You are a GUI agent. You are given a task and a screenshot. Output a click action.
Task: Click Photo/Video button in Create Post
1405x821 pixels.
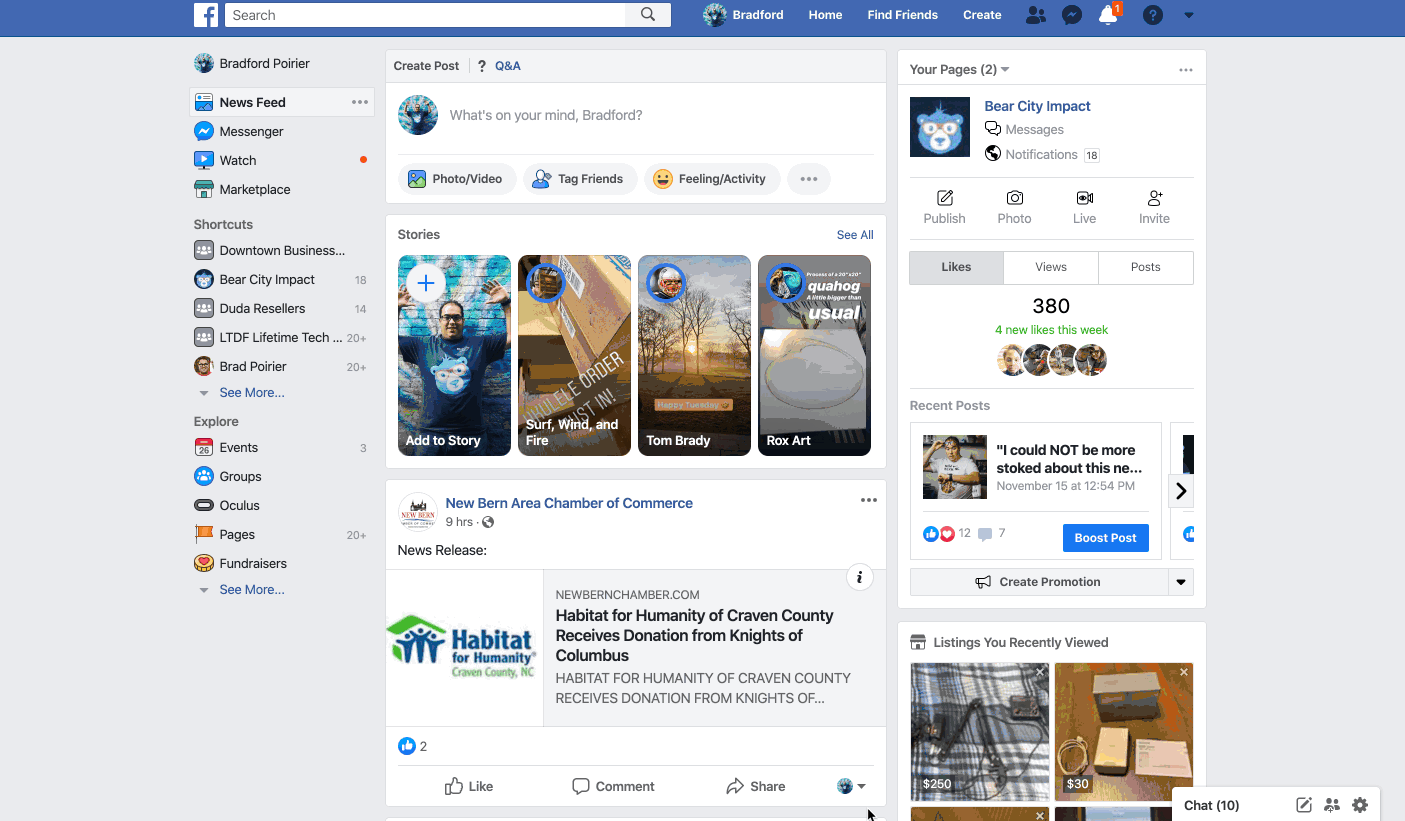[457, 179]
